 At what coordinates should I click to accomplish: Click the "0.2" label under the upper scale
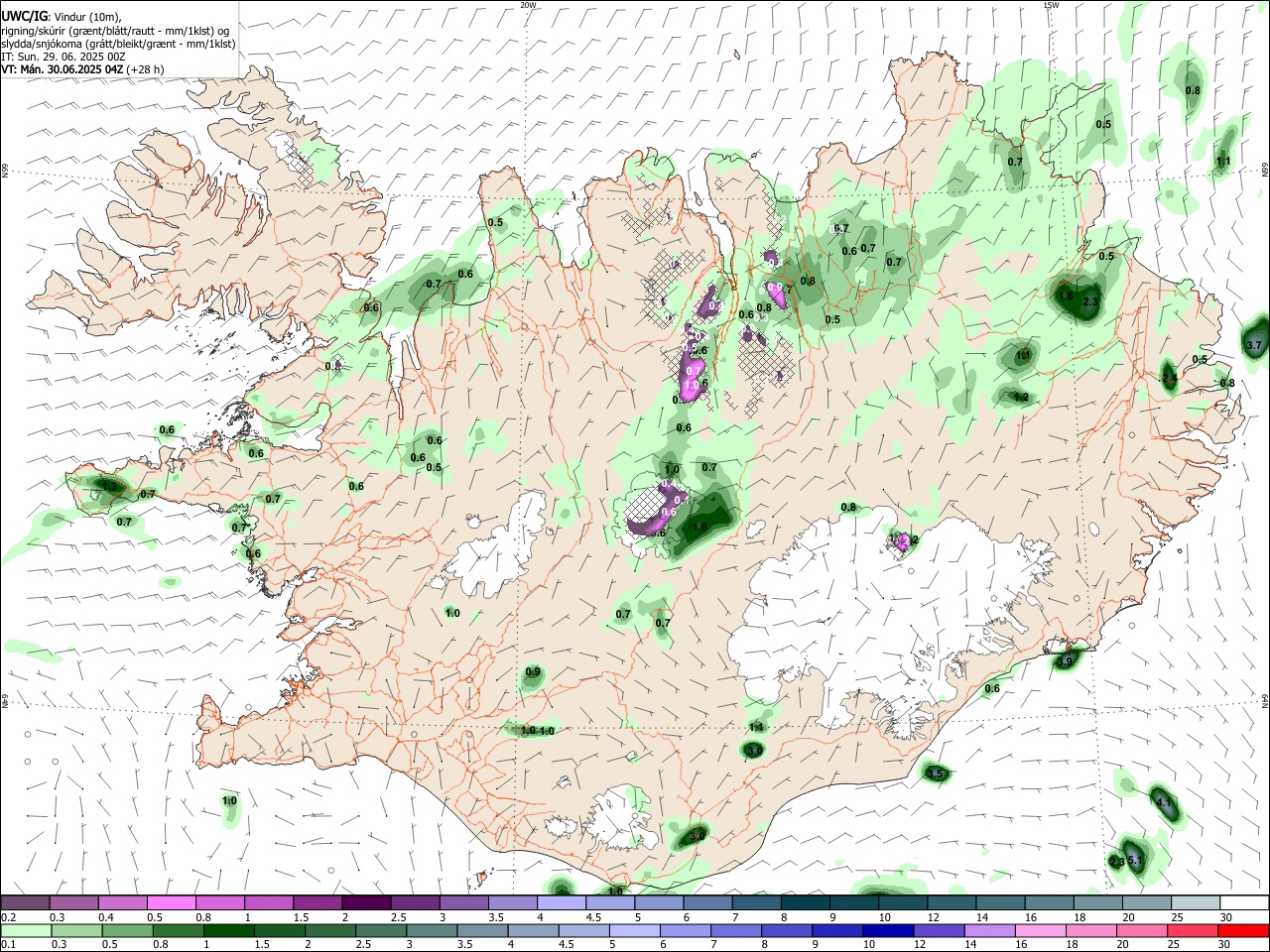[8, 917]
